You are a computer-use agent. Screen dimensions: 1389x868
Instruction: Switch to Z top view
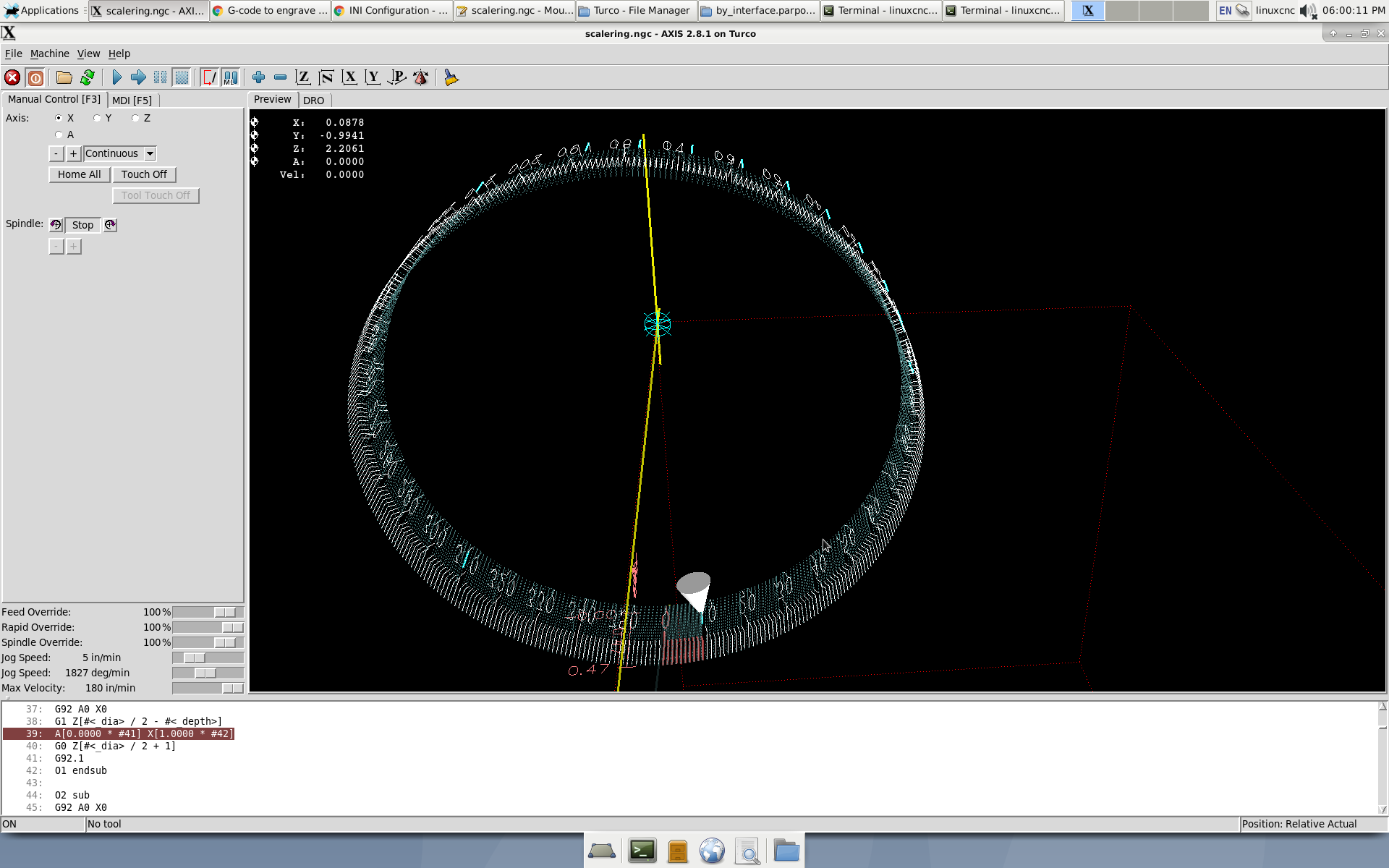click(303, 77)
